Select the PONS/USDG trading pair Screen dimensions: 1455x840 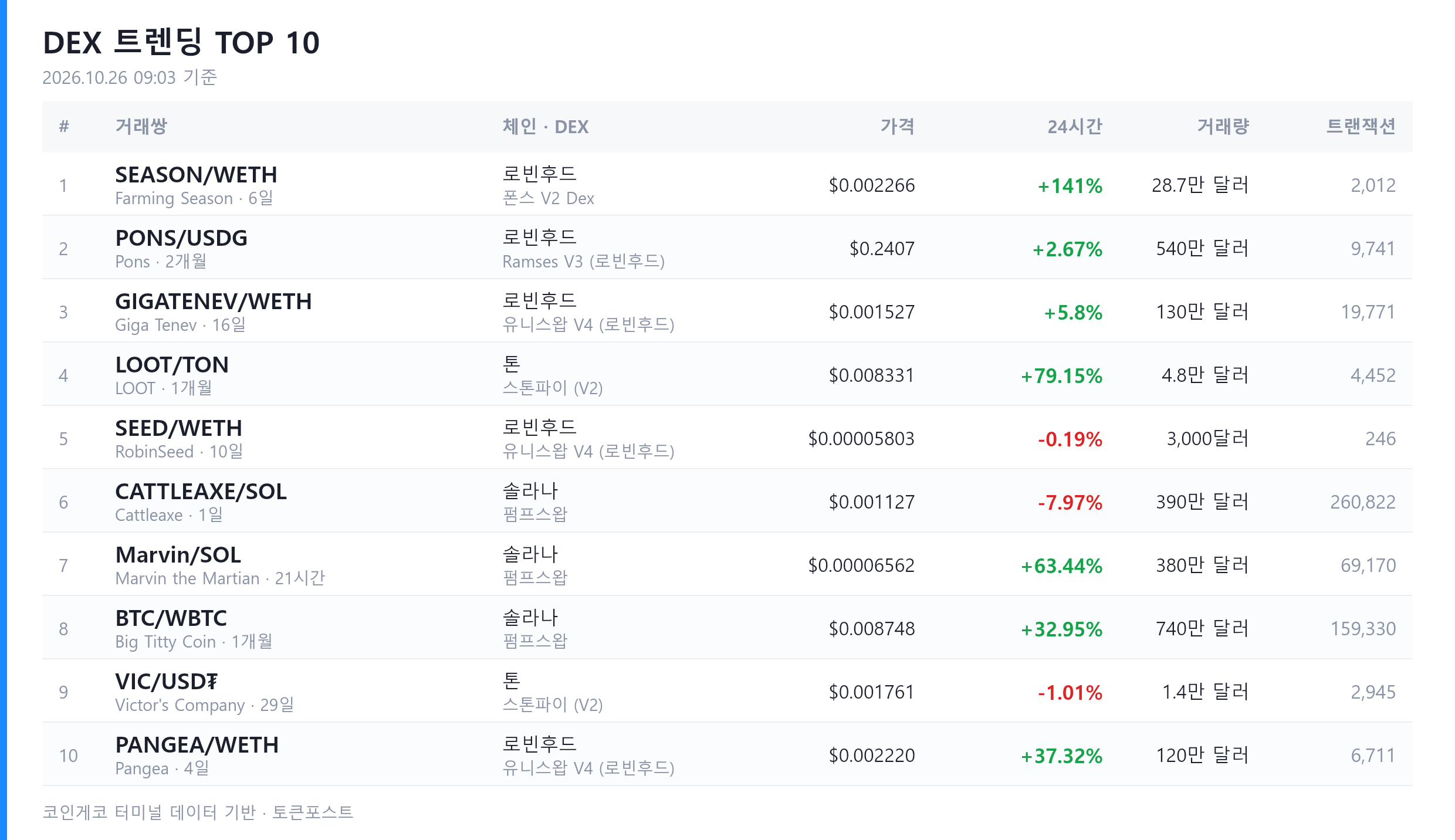(x=181, y=238)
